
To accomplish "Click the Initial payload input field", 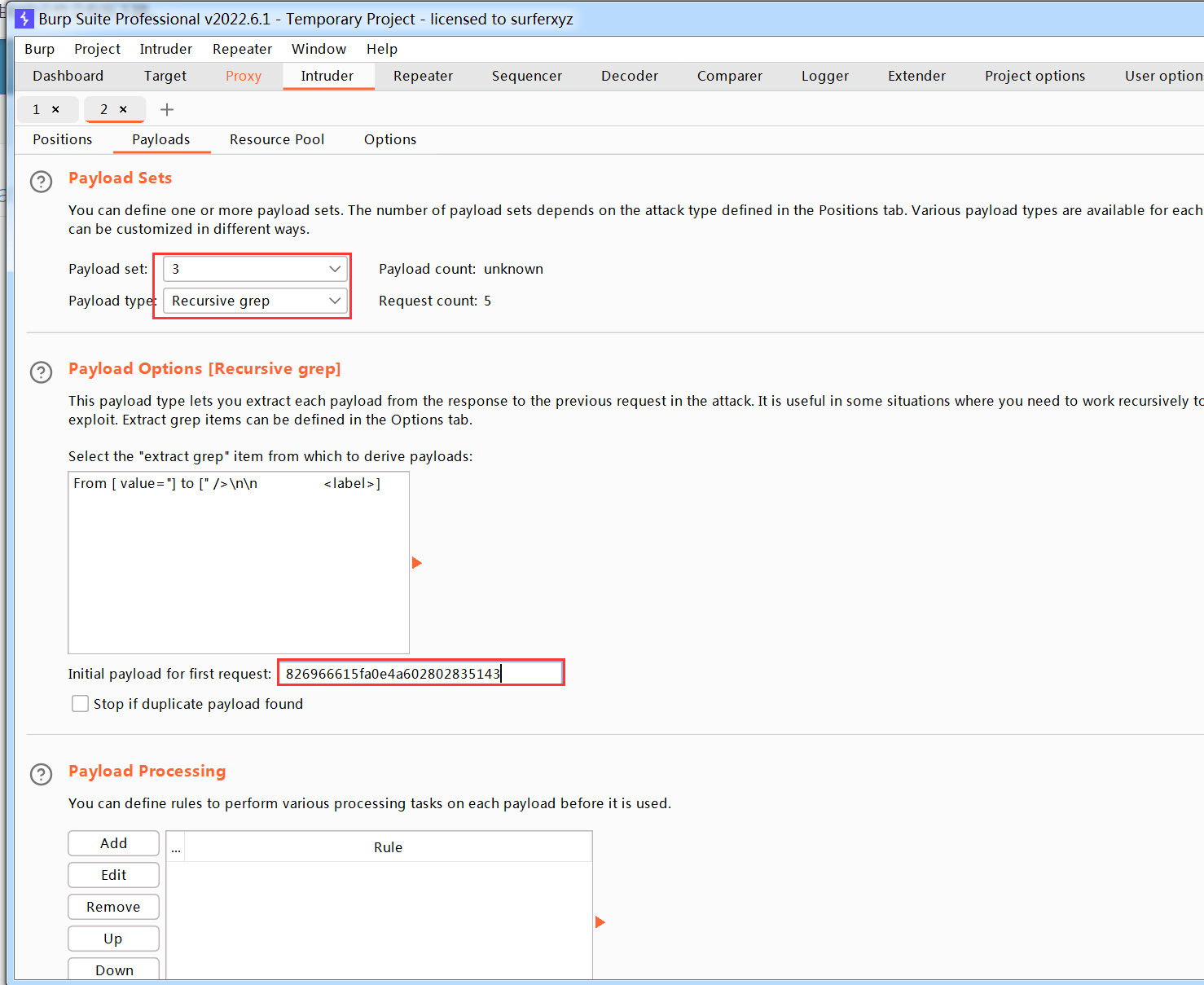I will [x=420, y=674].
